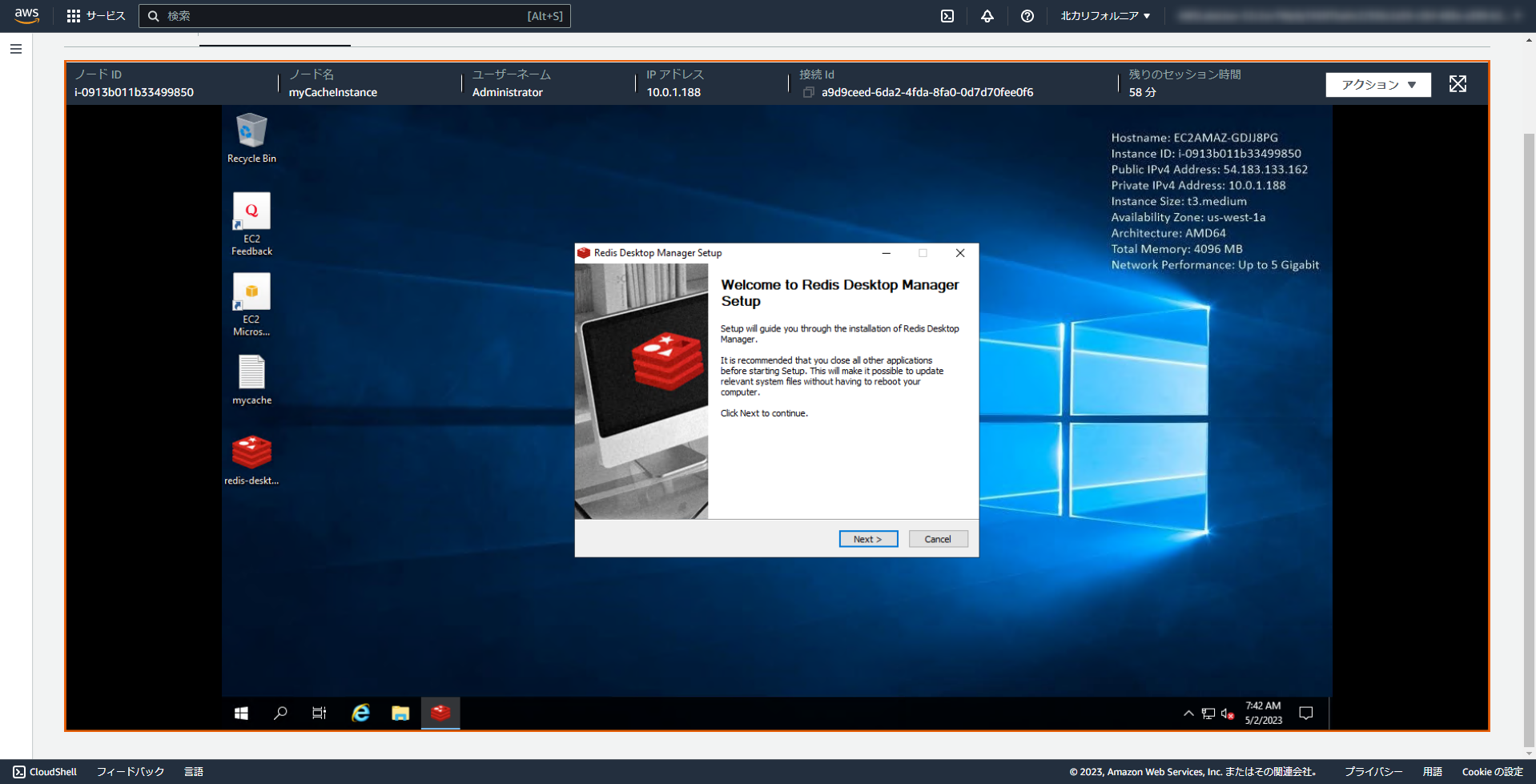Open the 北カリフォルニア region selector
Image resolution: width=1536 pixels, height=784 pixels.
pyautogui.click(x=1104, y=15)
